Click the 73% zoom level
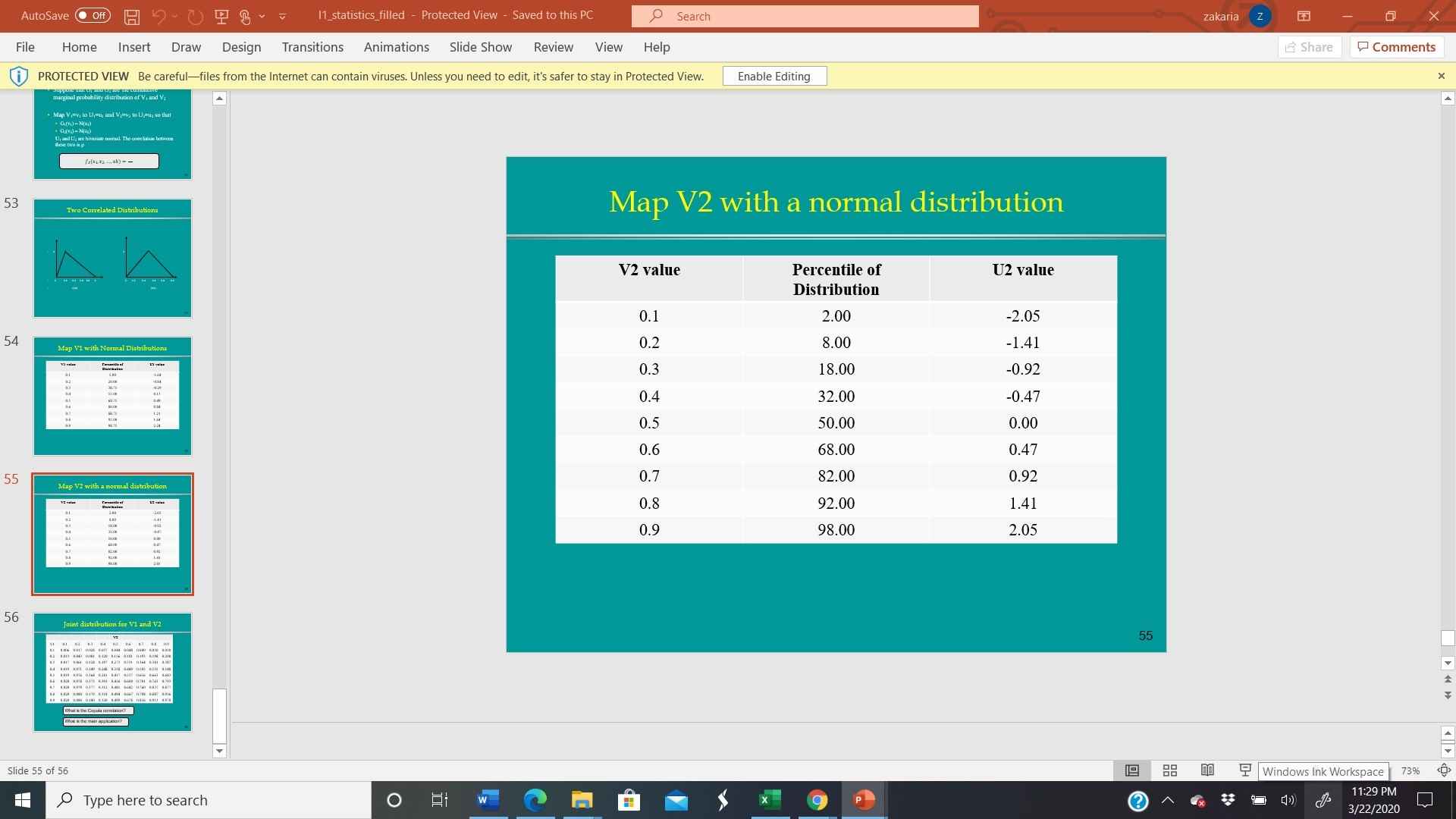 [x=1410, y=770]
